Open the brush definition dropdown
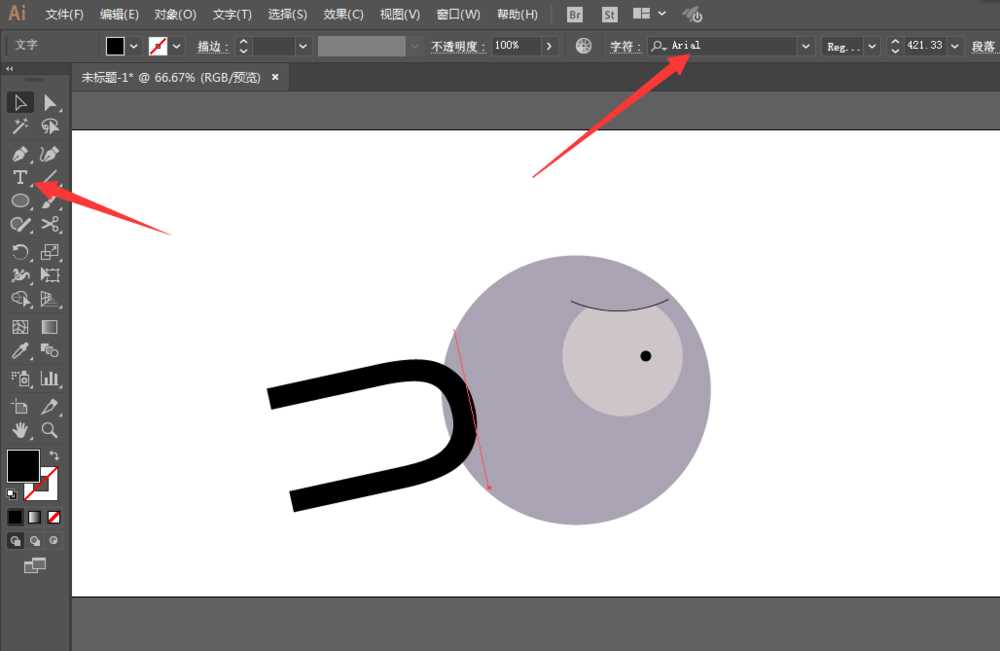Screen dimensions: 1000x651 tap(415, 46)
